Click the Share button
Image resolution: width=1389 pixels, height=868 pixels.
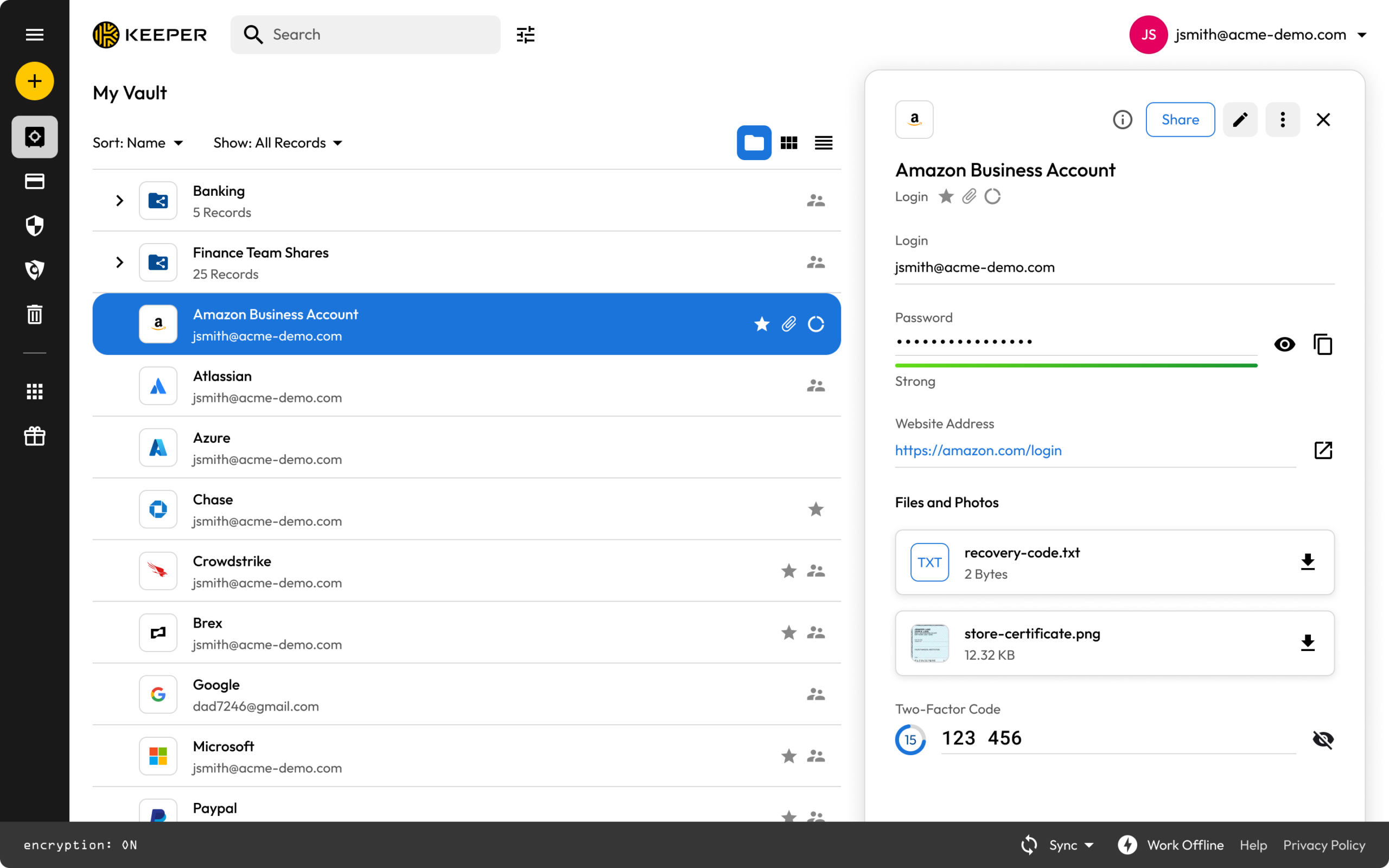[1180, 119]
